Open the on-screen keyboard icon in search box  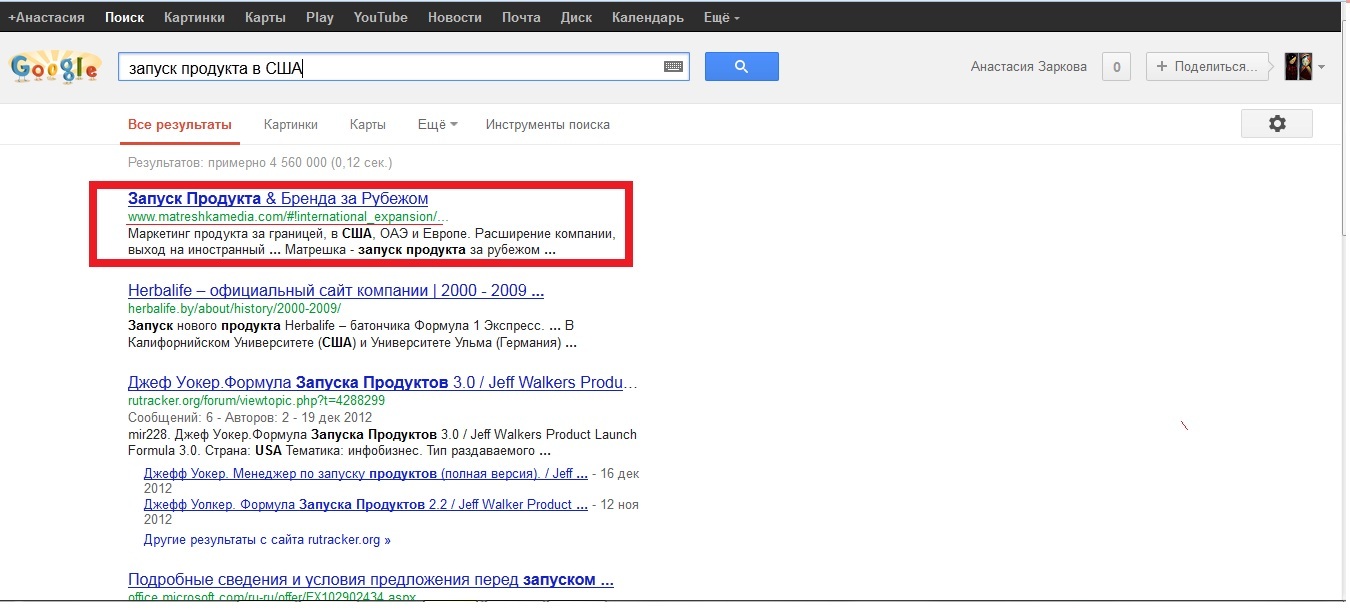pyautogui.click(x=673, y=67)
